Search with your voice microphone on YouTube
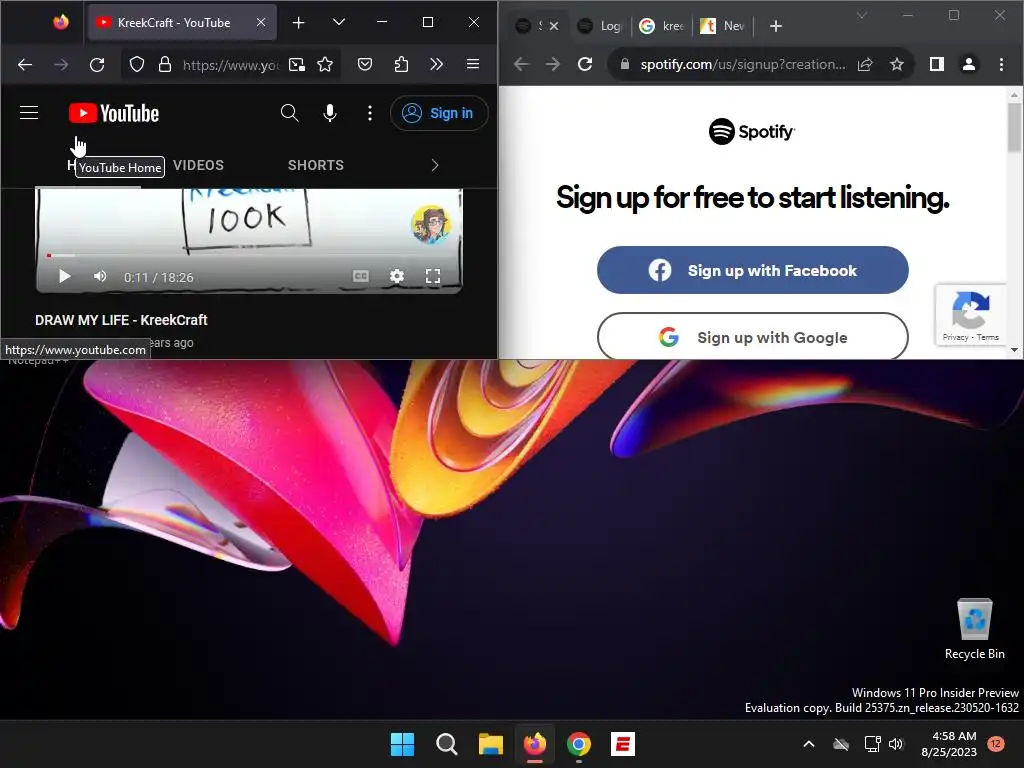 tap(330, 113)
